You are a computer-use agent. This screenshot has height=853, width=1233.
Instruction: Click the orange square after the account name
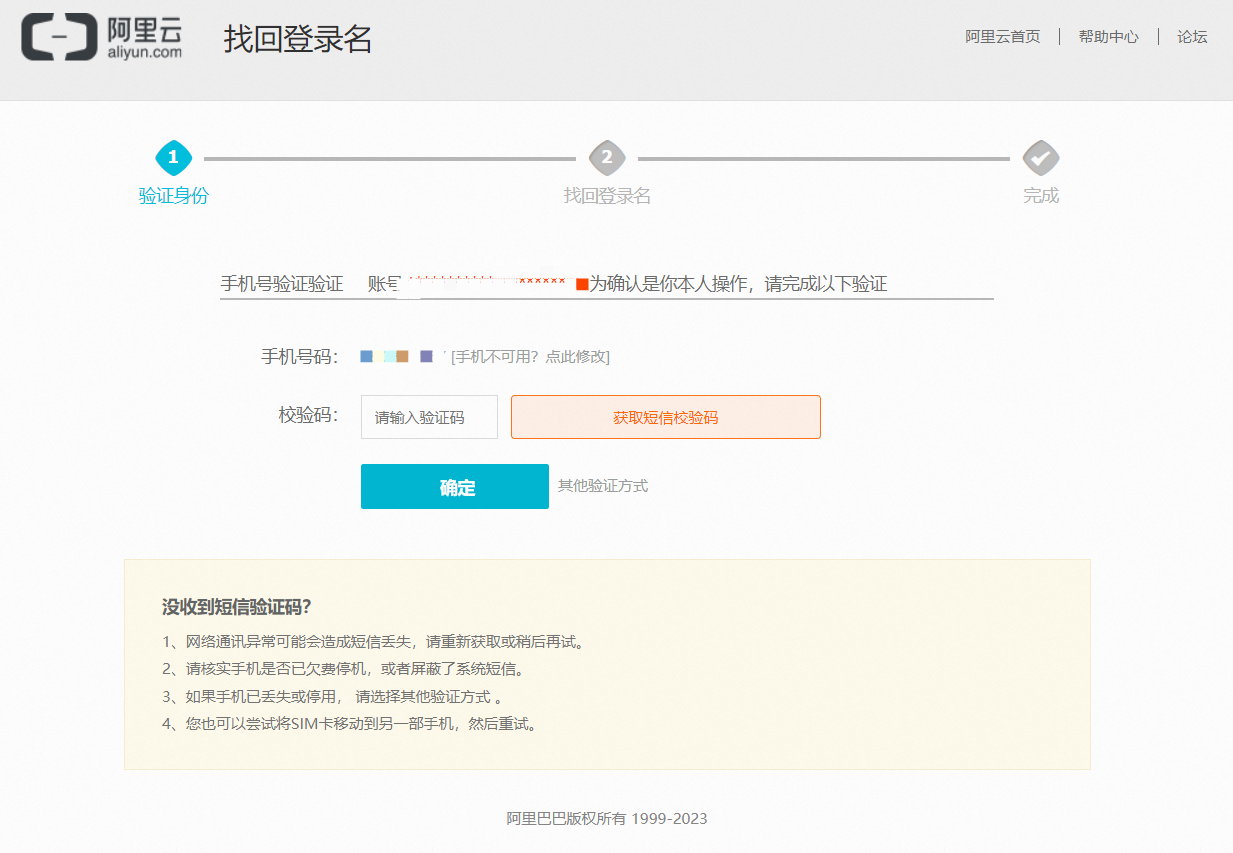[582, 284]
